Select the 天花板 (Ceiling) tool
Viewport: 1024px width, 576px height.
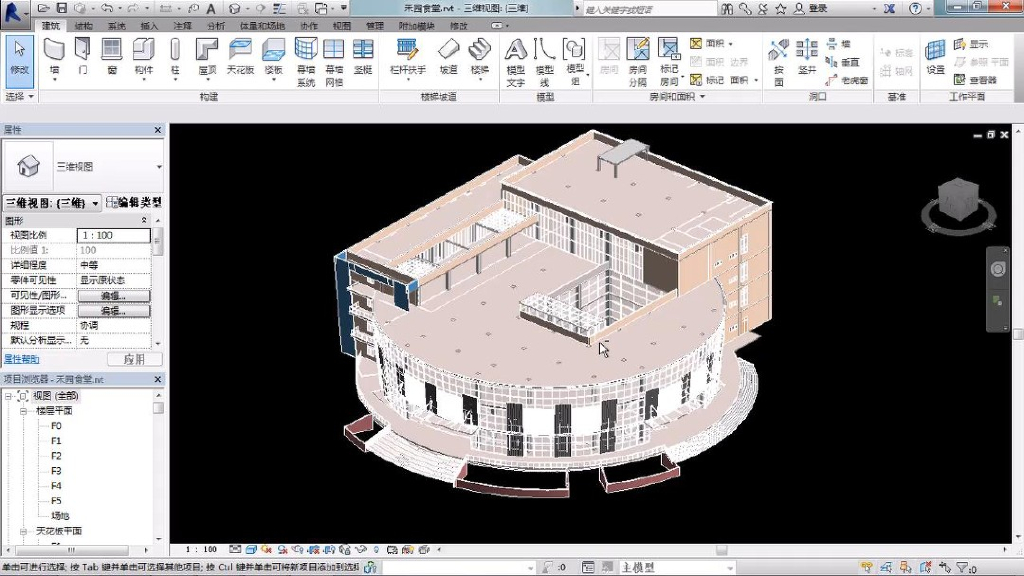point(240,57)
